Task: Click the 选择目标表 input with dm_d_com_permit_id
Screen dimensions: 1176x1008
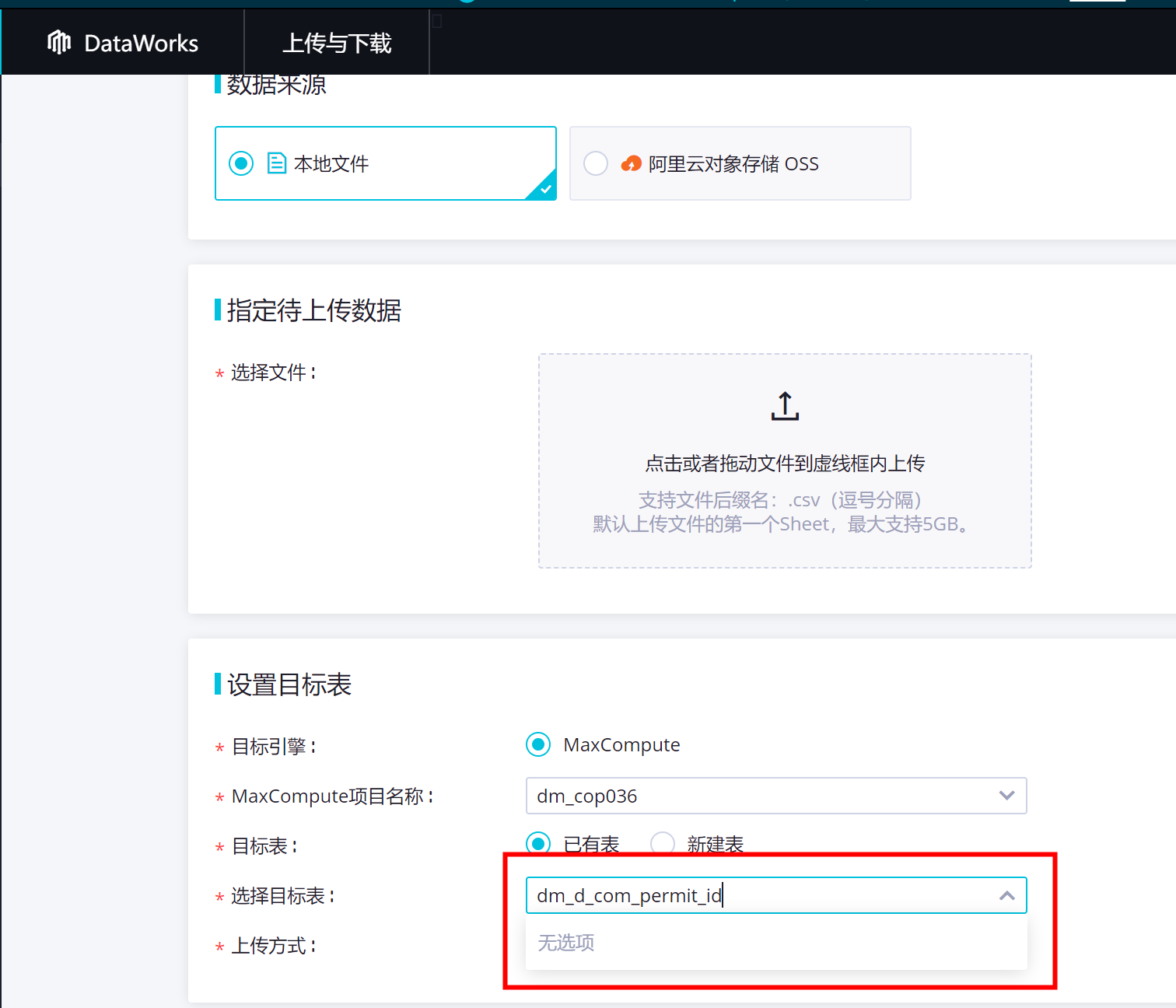Action: click(x=776, y=895)
